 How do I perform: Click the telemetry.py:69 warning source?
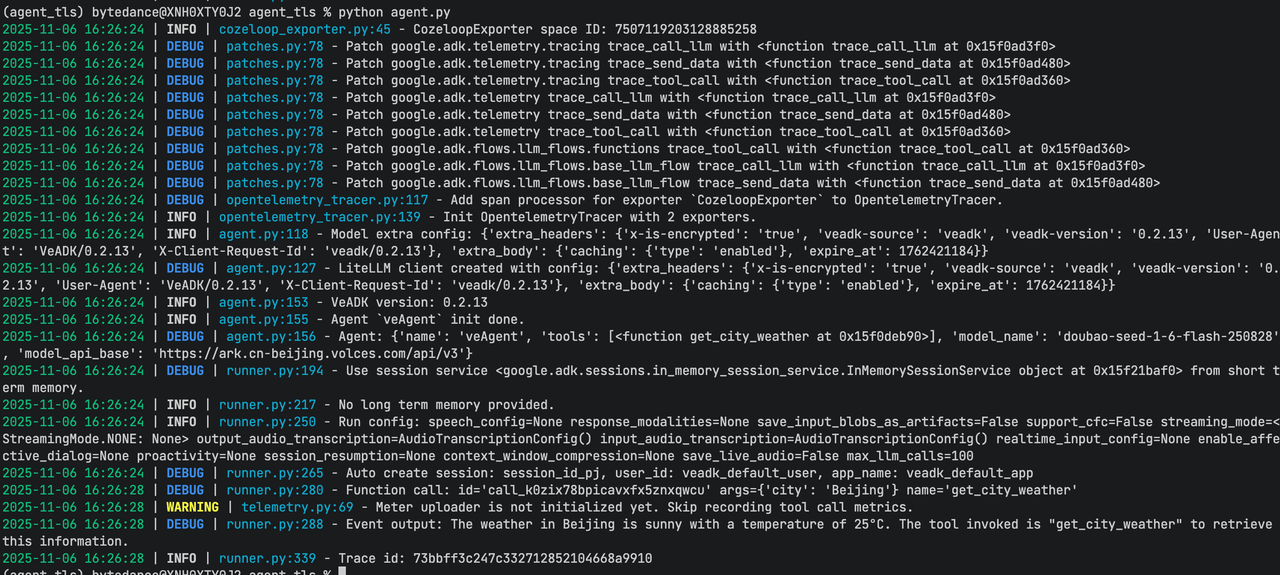[297, 507]
